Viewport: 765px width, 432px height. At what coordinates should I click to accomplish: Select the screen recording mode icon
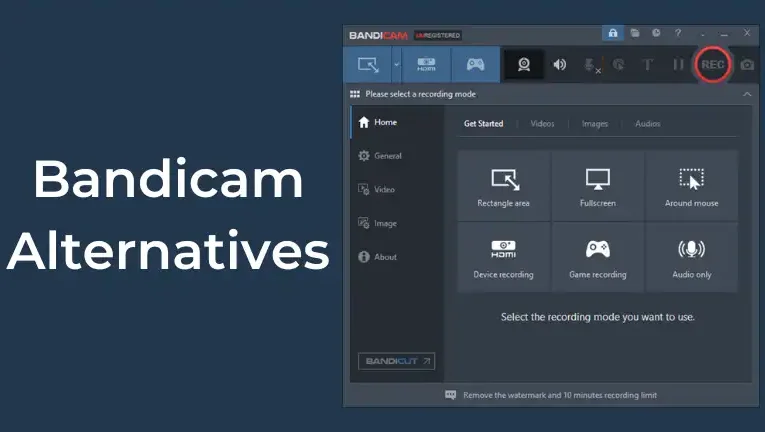[367, 65]
